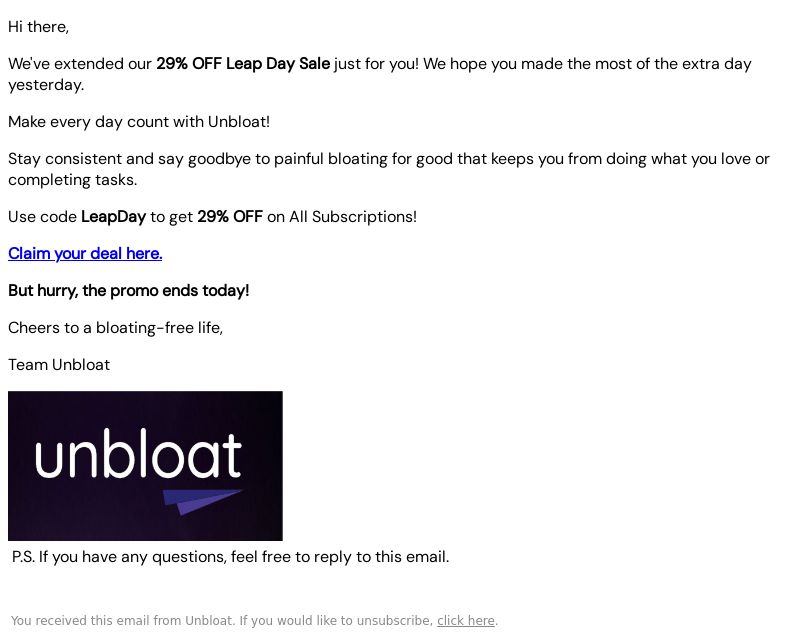Click the bold "29% OFF Leap Day Sale" text
800x632 pixels.
click(x=243, y=64)
